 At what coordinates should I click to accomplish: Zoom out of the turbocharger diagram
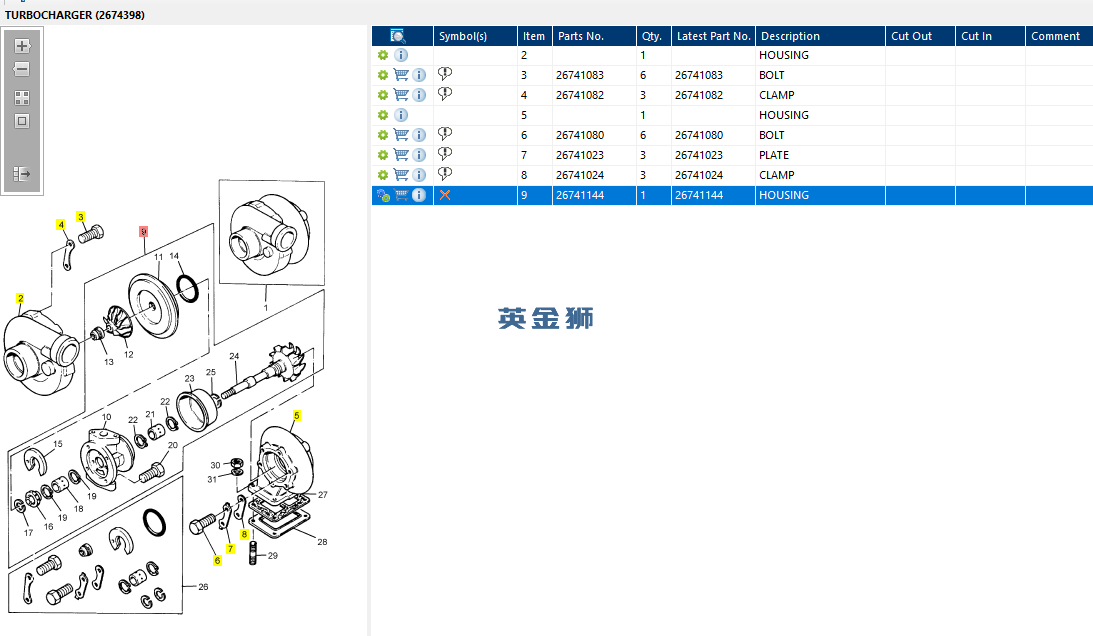pyautogui.click(x=22, y=69)
